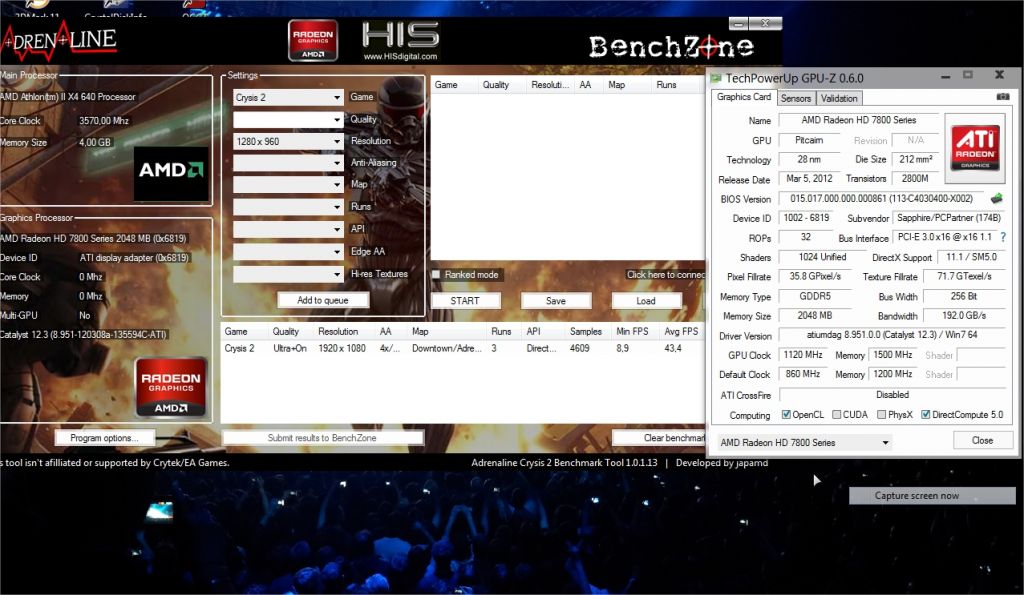Viewport: 1024px width, 595px height.
Task: Switch to the Sensors tab
Action: pyautogui.click(x=795, y=98)
